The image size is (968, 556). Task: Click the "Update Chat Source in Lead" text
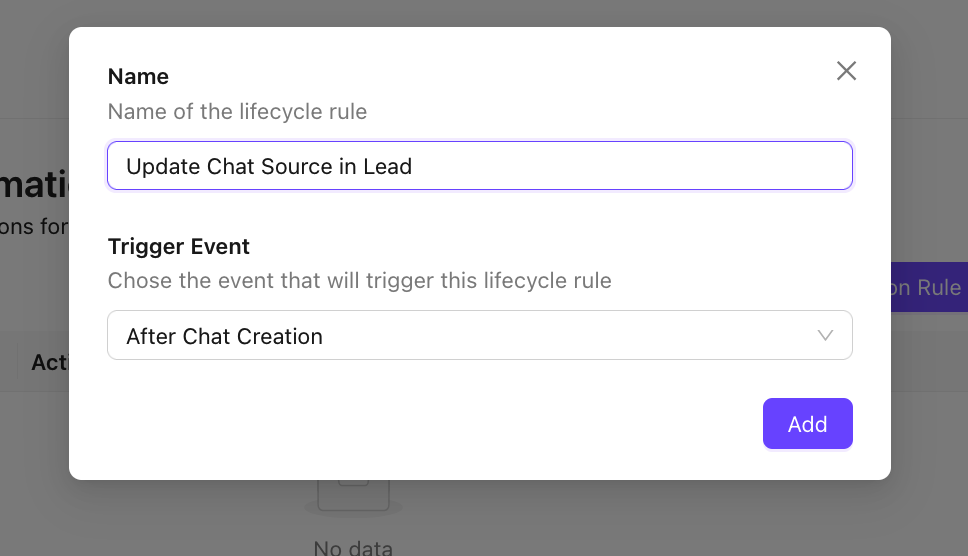click(x=269, y=167)
